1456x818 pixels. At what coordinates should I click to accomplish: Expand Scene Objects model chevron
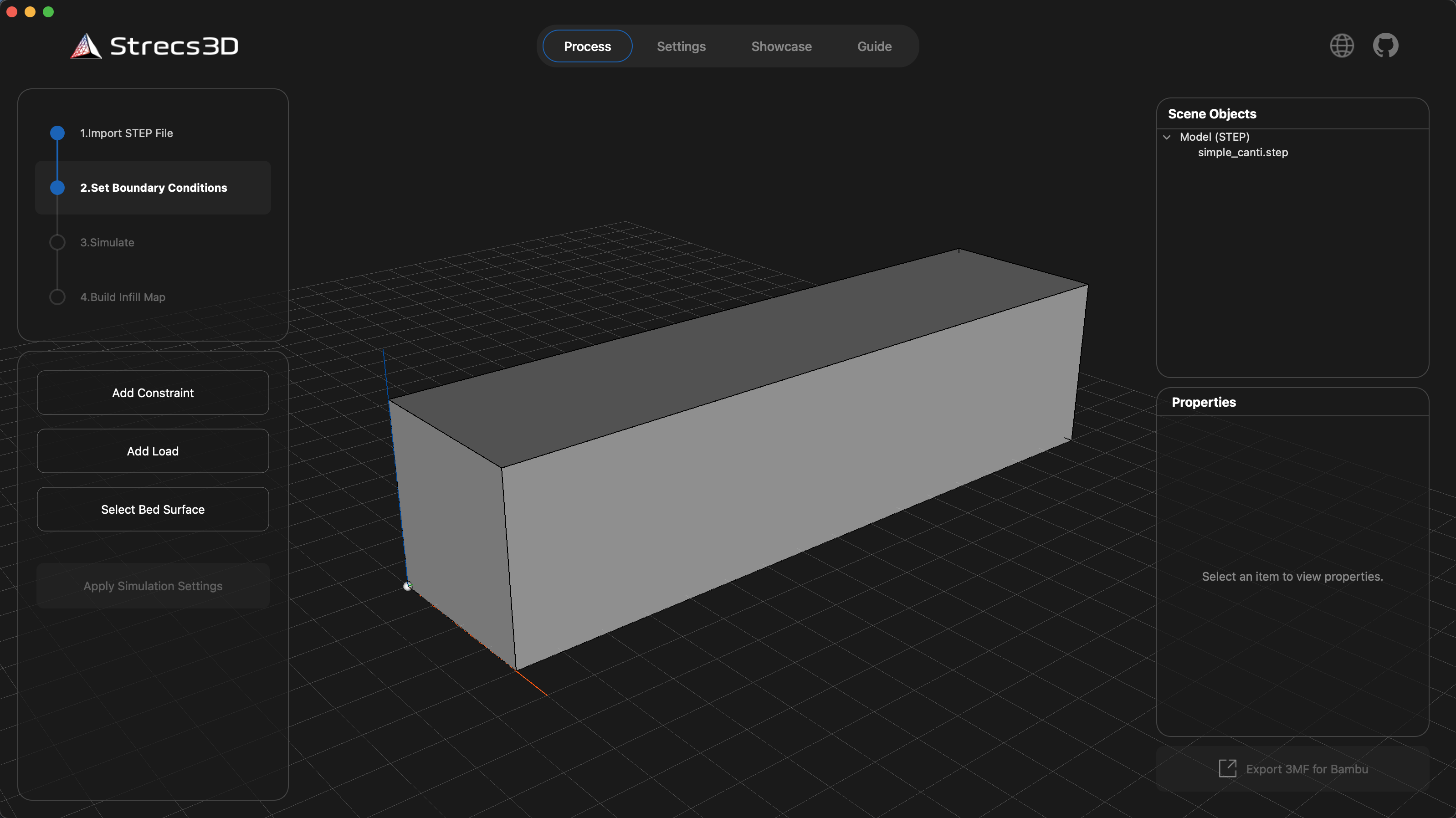click(1167, 137)
